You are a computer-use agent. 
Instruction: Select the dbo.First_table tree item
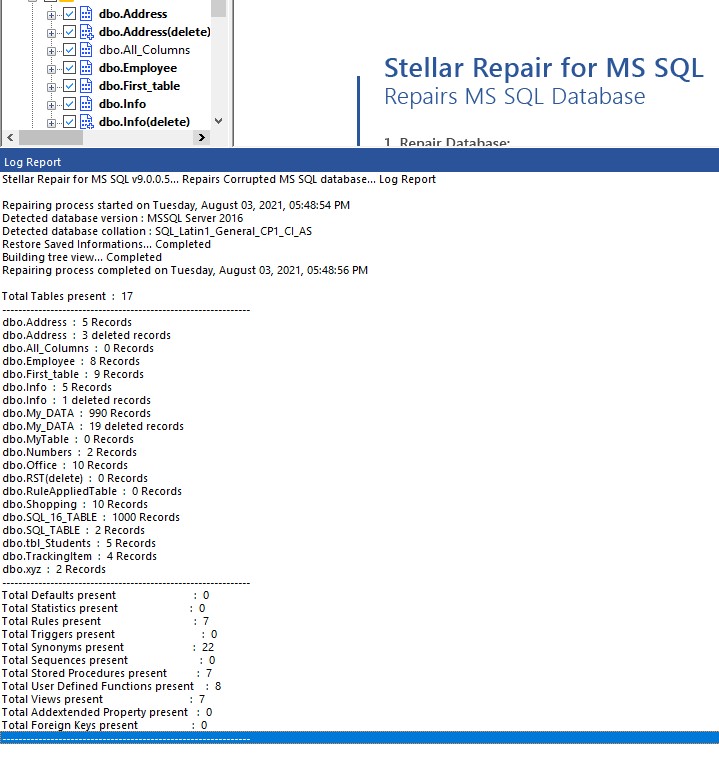tap(139, 86)
